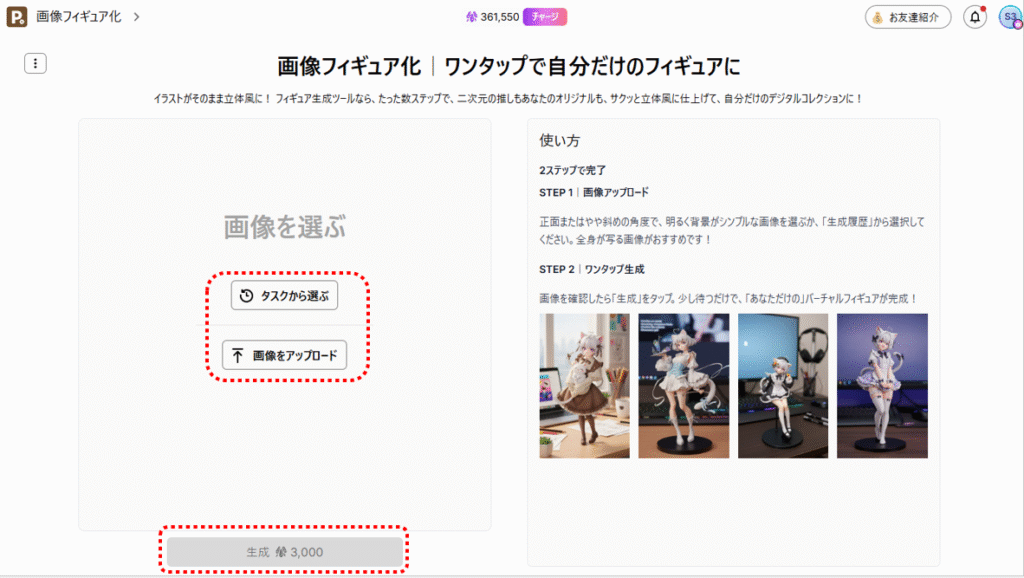Click the お友達紹介 label text
1024x578 pixels.
coord(915,17)
